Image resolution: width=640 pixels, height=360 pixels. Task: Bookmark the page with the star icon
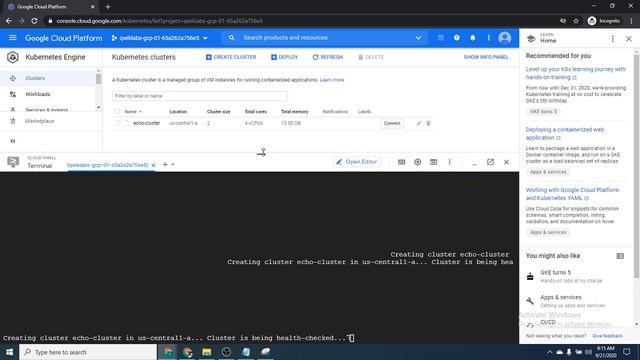576,21
